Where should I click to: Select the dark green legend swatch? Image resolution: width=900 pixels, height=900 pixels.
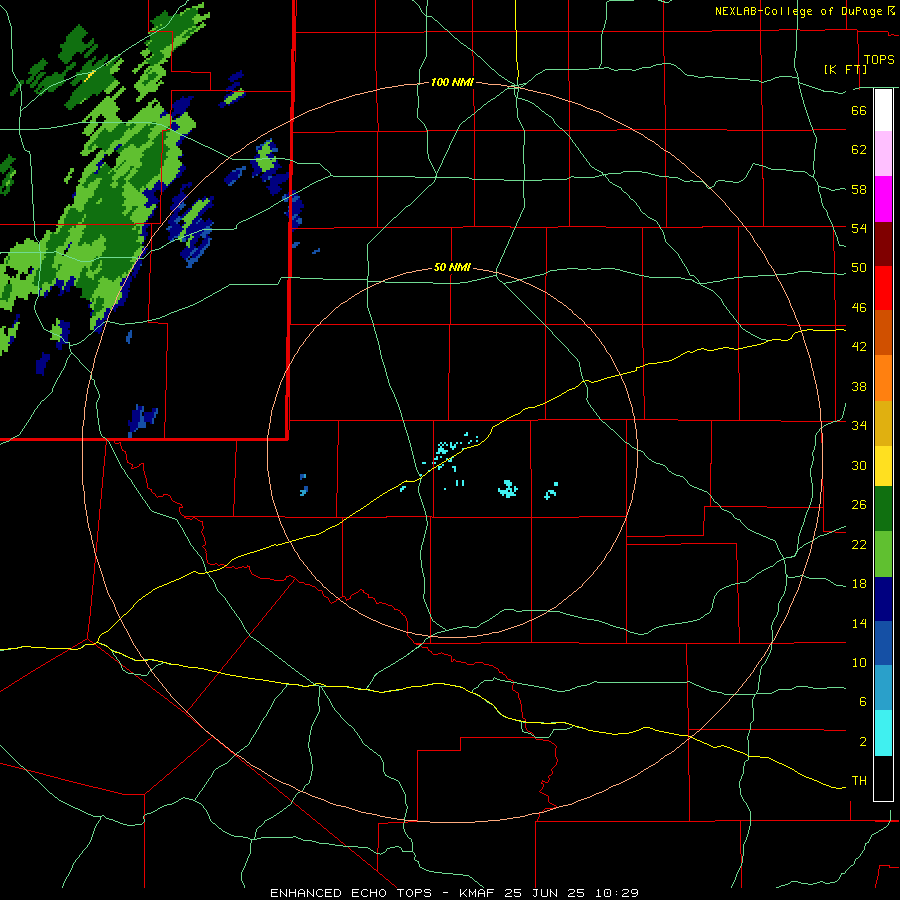click(x=883, y=509)
